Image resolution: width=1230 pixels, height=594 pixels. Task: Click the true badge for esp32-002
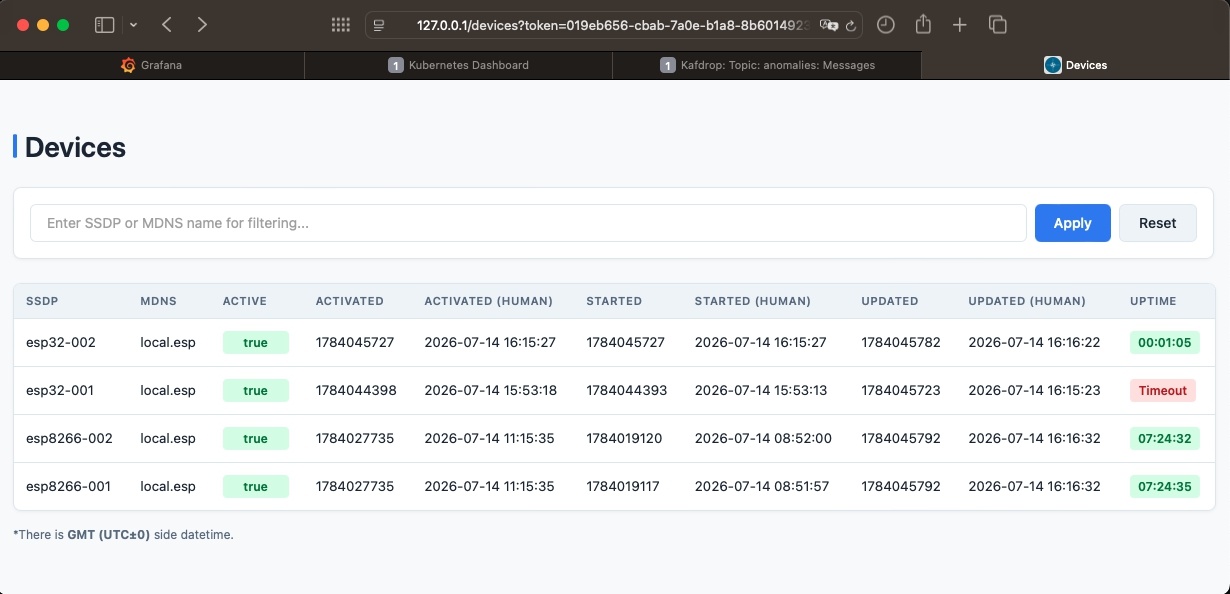point(255,343)
